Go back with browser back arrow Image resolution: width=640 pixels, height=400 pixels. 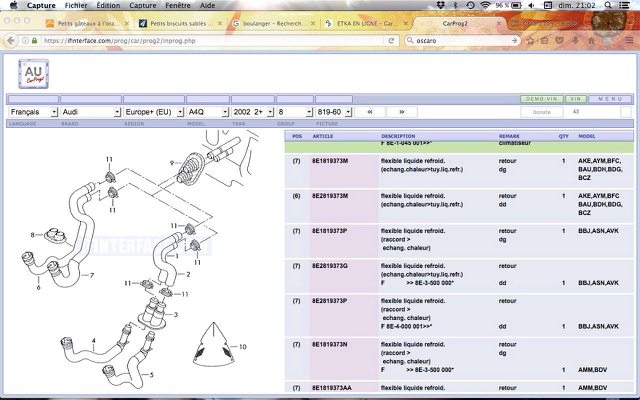pyautogui.click(x=11, y=40)
